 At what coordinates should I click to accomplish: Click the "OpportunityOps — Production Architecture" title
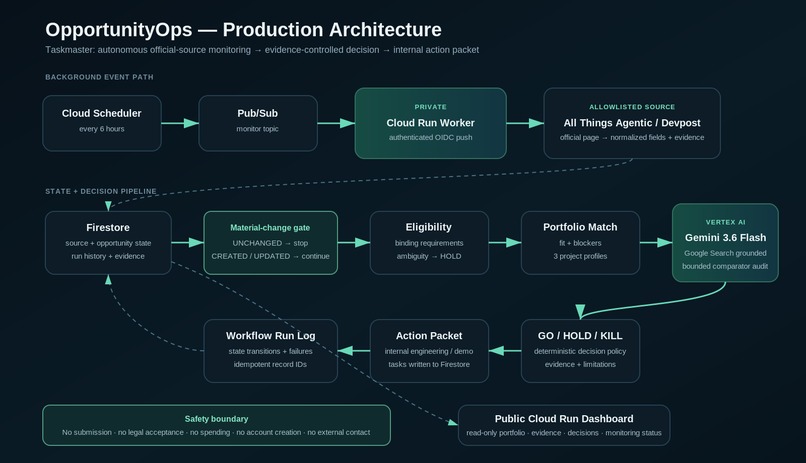(x=243, y=30)
